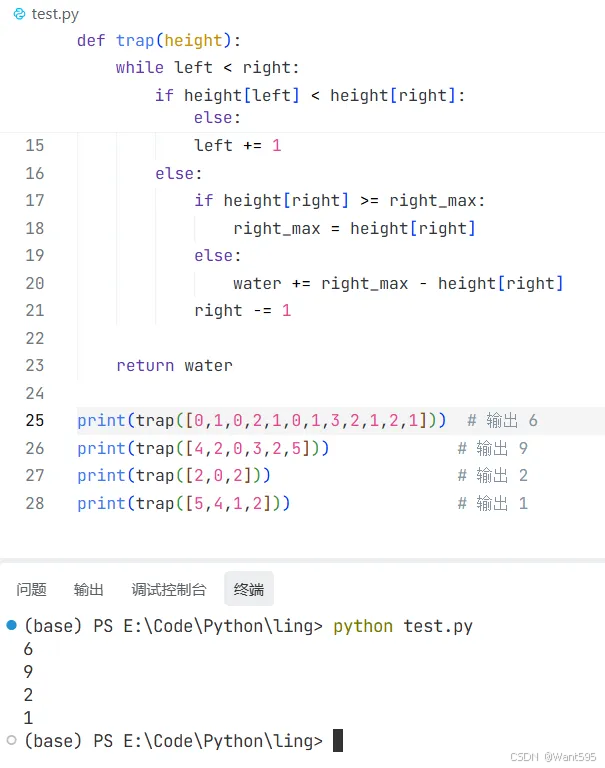Select the 终端 tab
Image resolution: width=605 pixels, height=768 pixels.
(x=249, y=589)
